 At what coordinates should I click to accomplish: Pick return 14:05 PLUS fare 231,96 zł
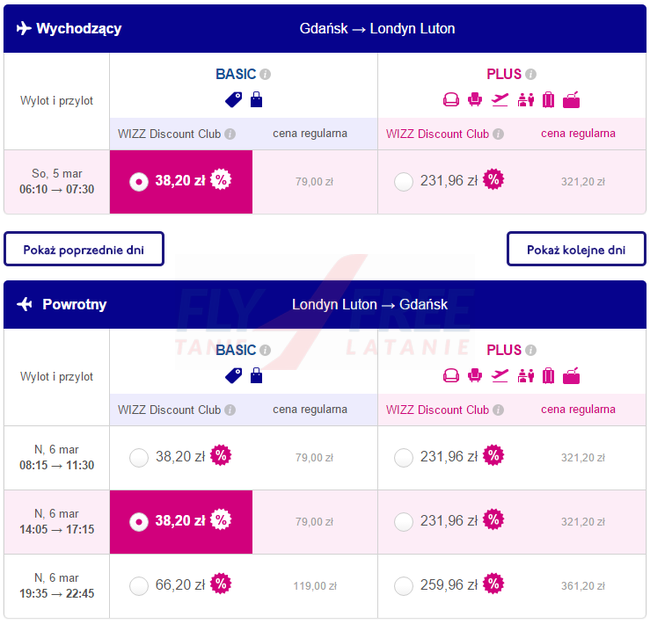pos(403,521)
